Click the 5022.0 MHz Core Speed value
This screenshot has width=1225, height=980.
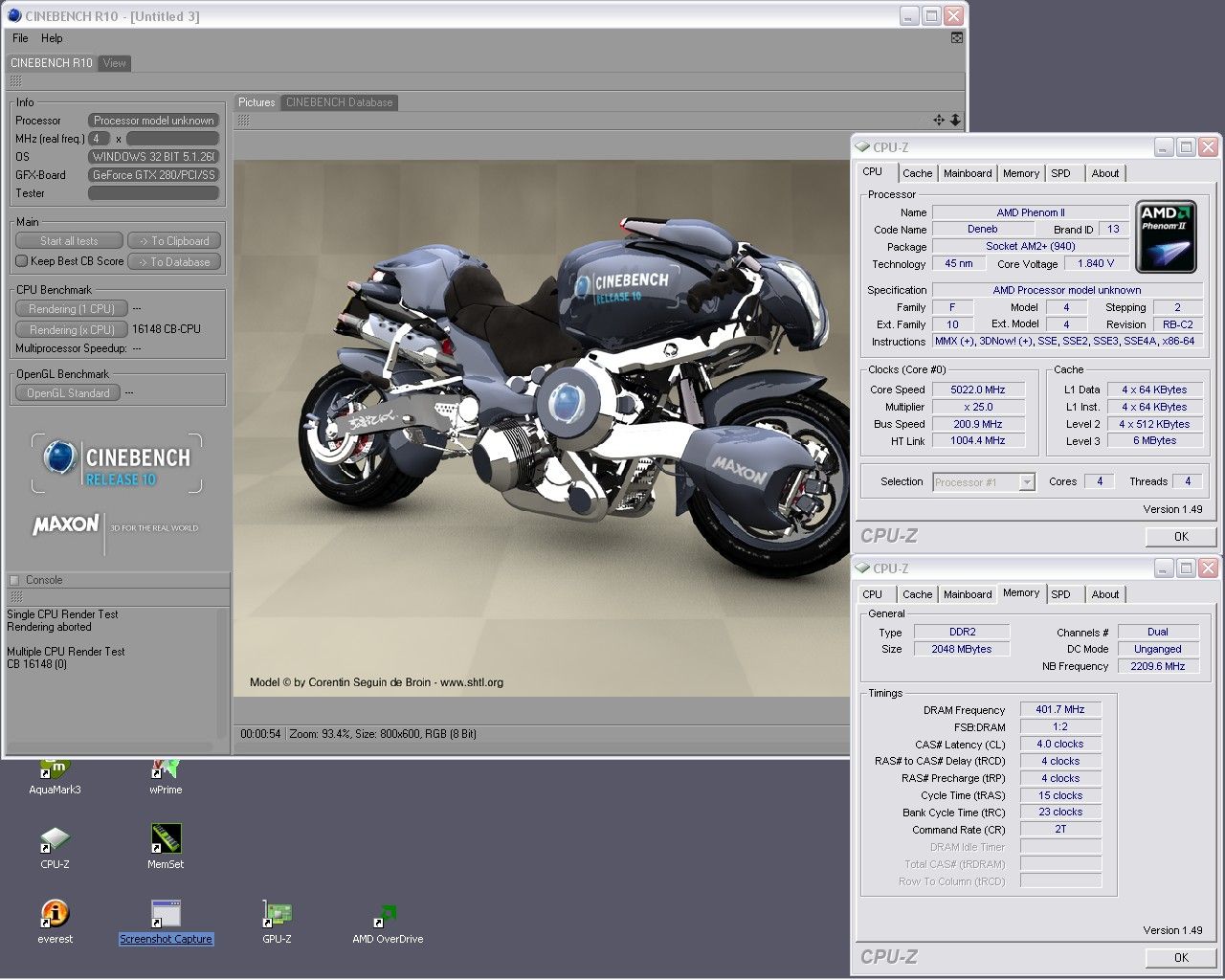tap(978, 390)
